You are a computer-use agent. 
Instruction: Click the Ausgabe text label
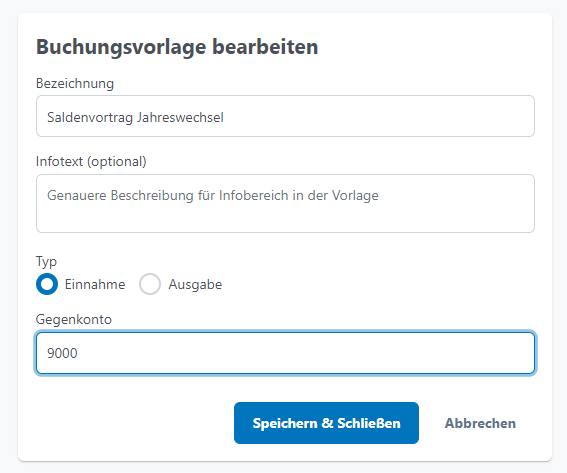[195, 285]
